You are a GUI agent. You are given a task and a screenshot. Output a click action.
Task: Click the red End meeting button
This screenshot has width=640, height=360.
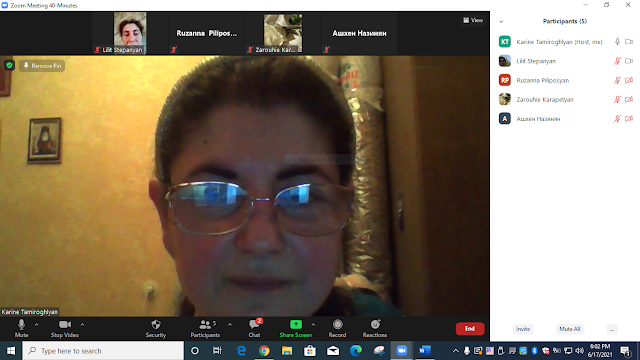coord(470,329)
